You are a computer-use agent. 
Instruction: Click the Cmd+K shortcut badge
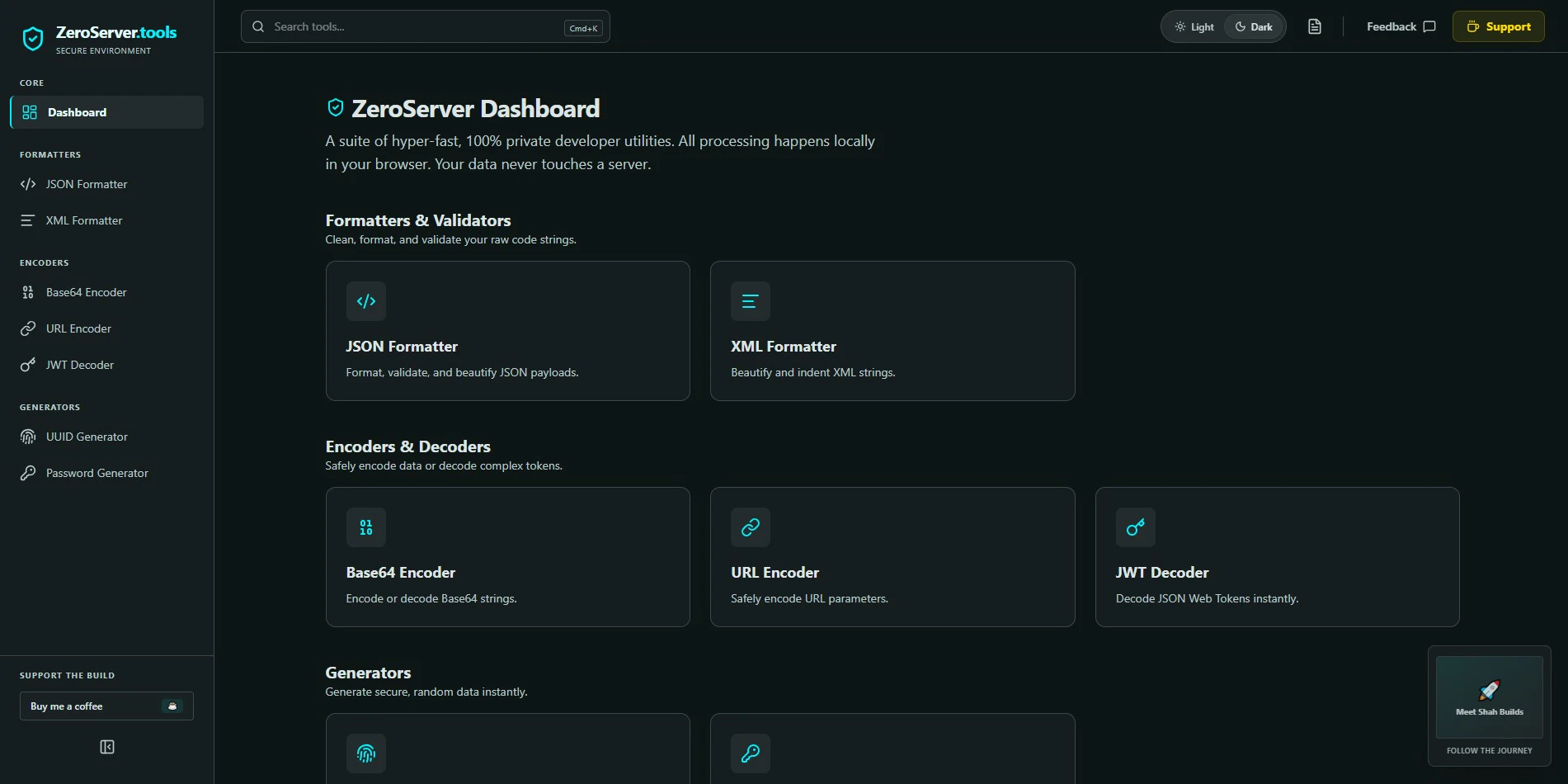pyautogui.click(x=583, y=28)
